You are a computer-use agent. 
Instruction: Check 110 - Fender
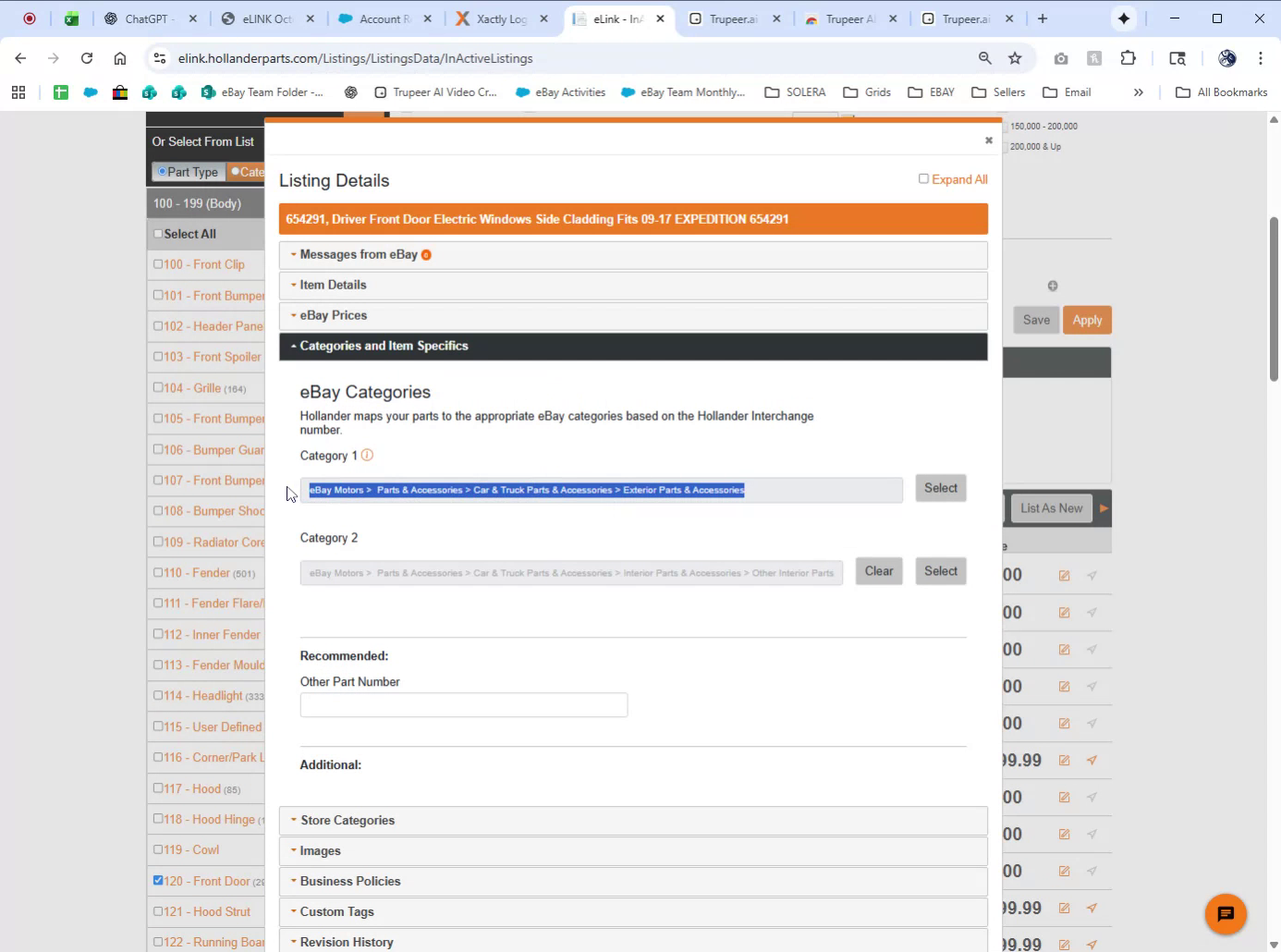coord(158,572)
